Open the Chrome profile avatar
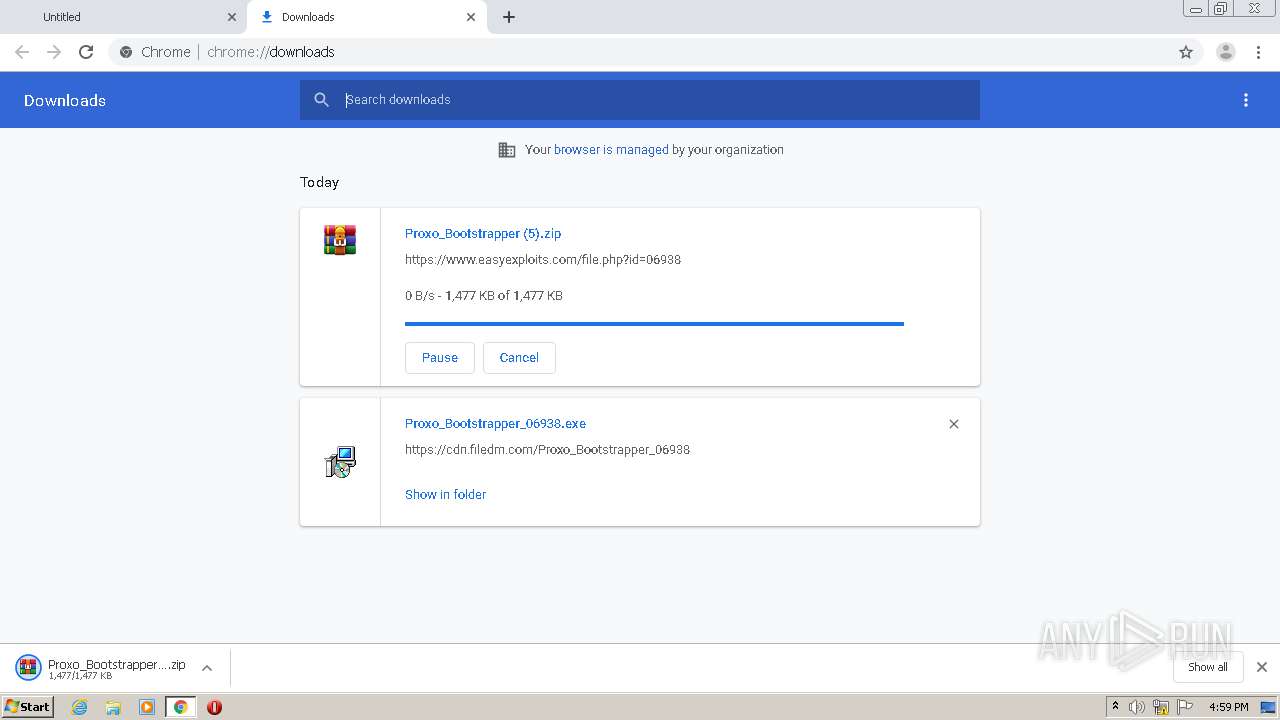The height and width of the screenshot is (720, 1280). click(1226, 52)
